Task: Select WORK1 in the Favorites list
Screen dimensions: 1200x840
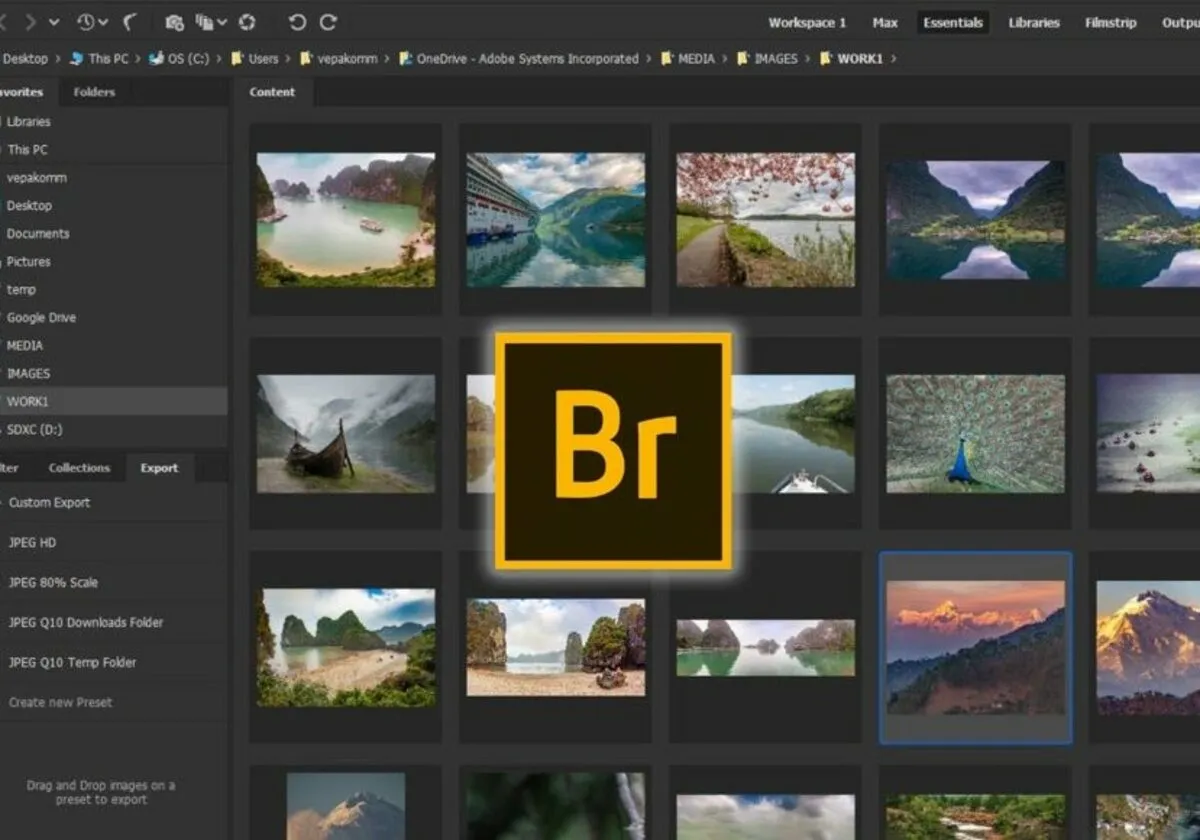Action: click(x=30, y=401)
